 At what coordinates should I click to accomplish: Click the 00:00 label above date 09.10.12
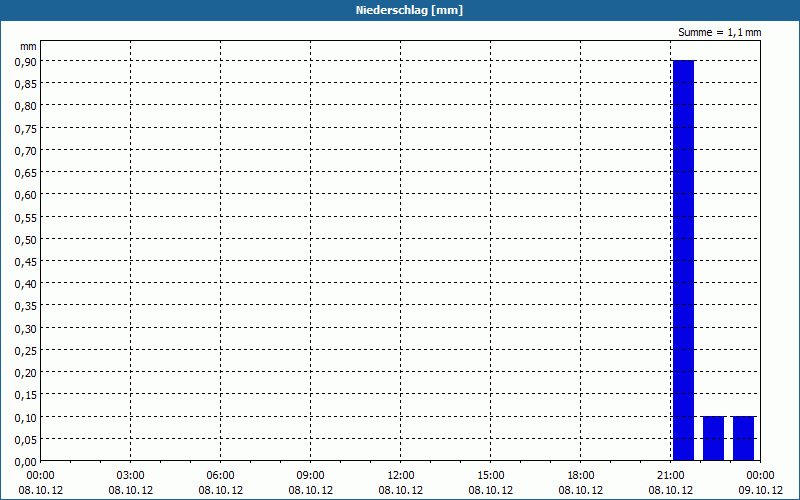760,476
